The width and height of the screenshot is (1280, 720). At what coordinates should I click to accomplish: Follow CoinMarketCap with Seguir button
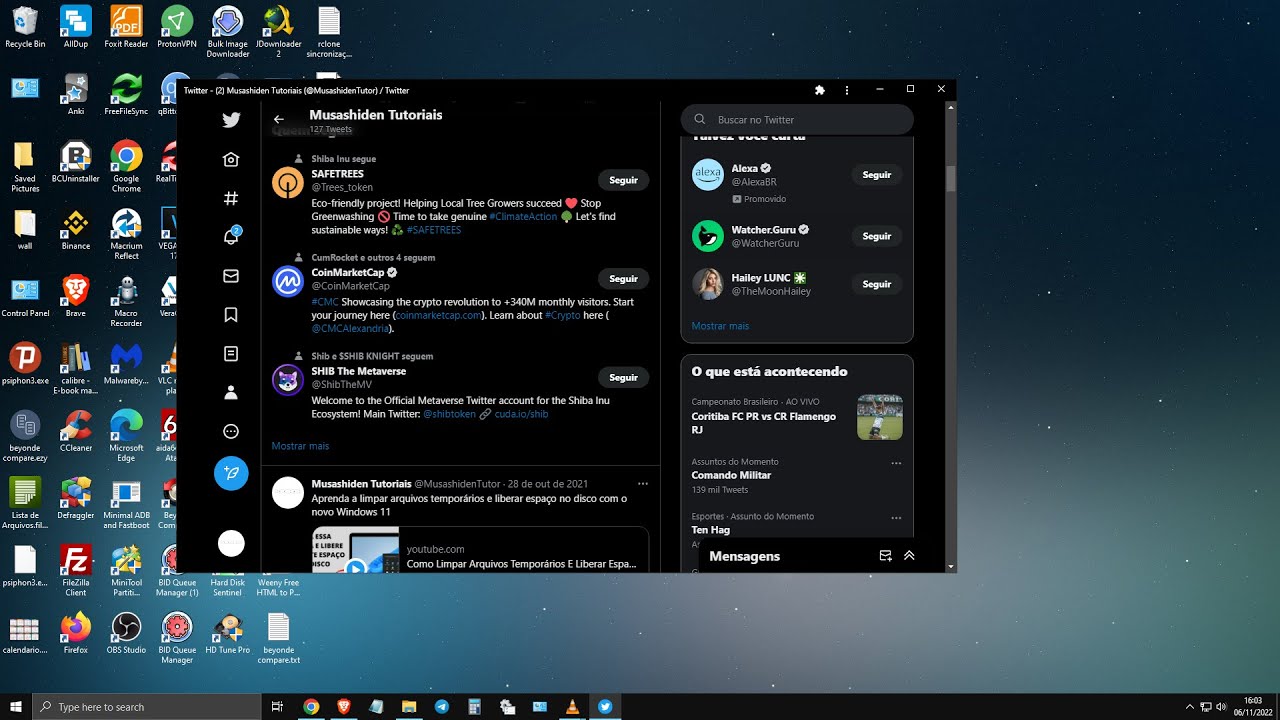(x=624, y=279)
